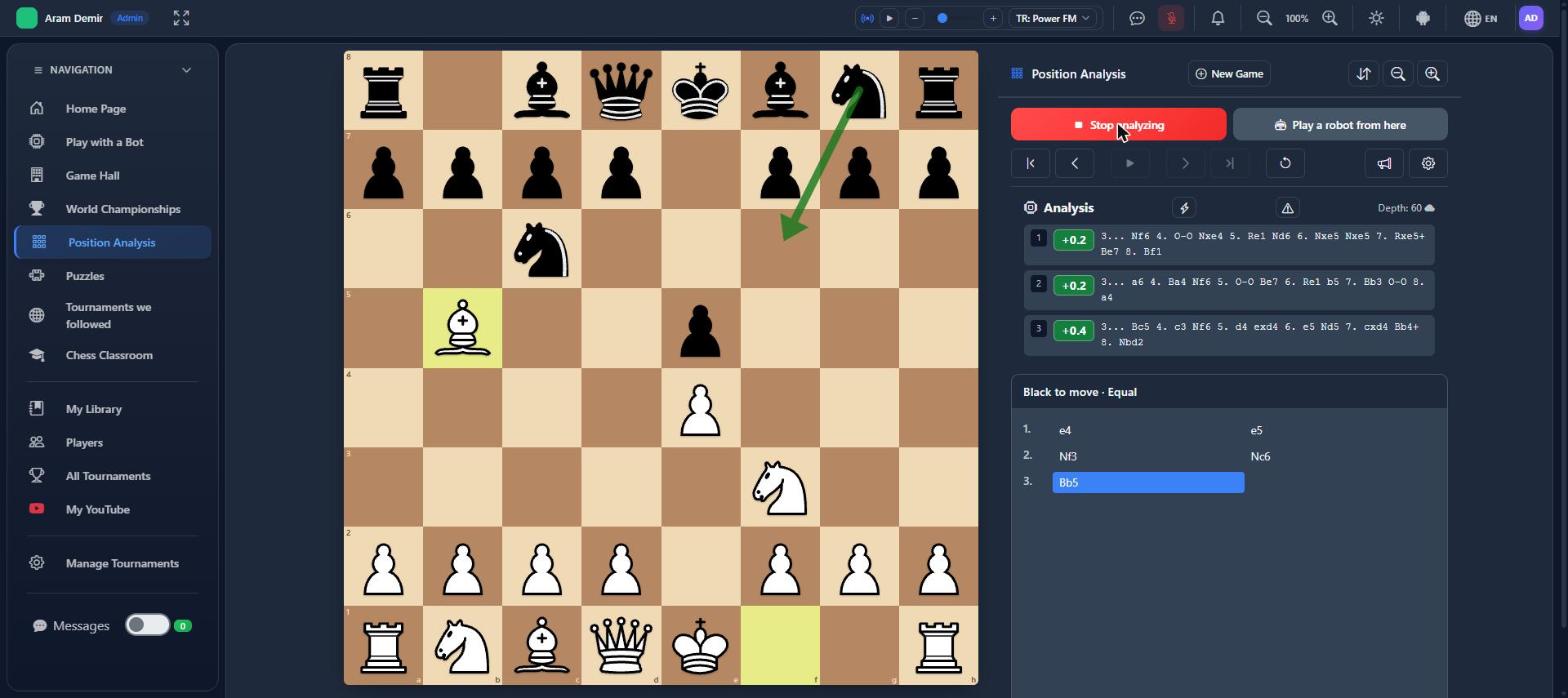Select analysis line 2 starting a6
Viewport: 1568px width, 698px height.
pyautogui.click(x=1229, y=290)
